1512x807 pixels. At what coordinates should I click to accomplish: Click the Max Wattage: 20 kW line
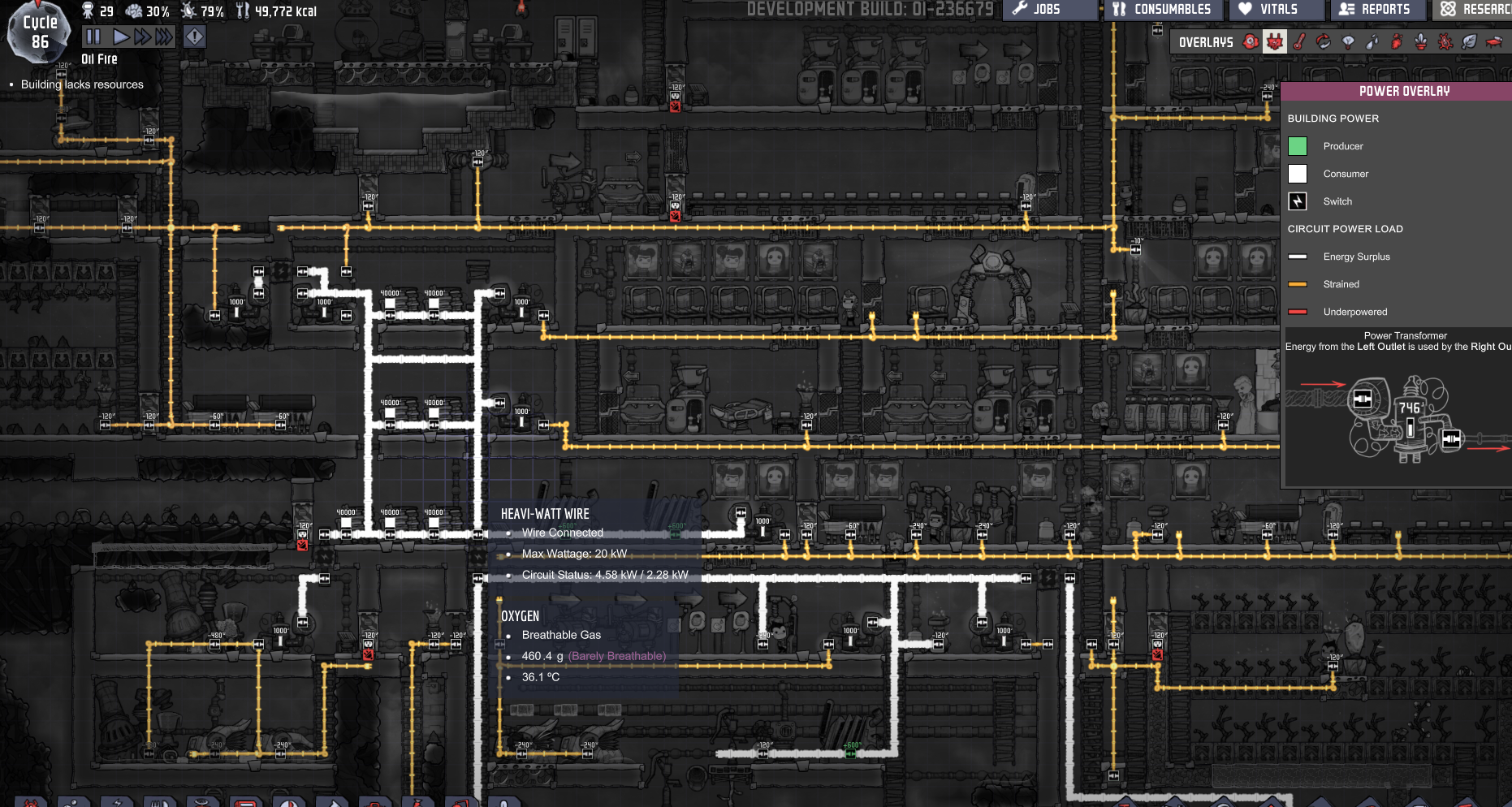575,554
